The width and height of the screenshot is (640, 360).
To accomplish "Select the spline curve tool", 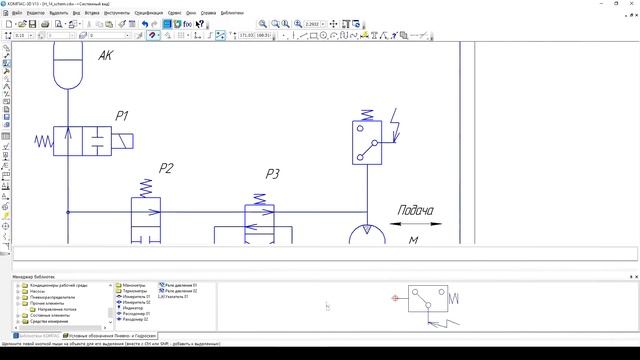I will pos(353,36).
